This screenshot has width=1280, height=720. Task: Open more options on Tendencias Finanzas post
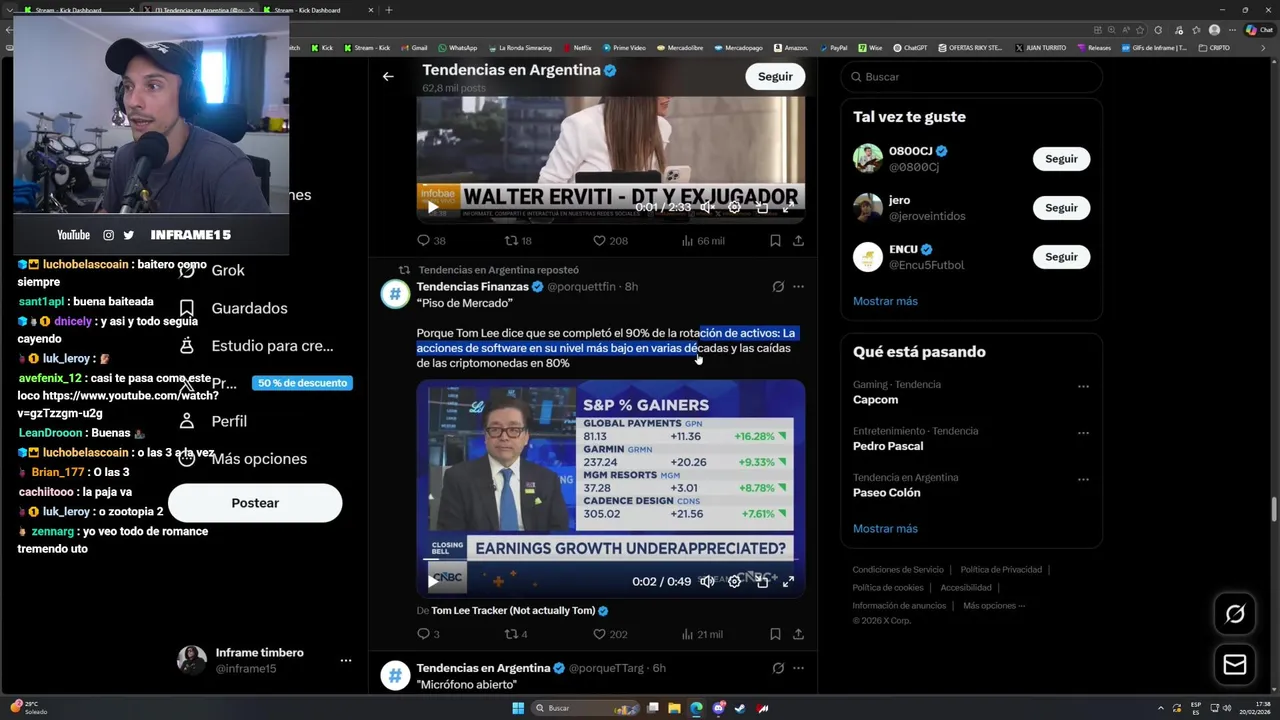click(798, 286)
